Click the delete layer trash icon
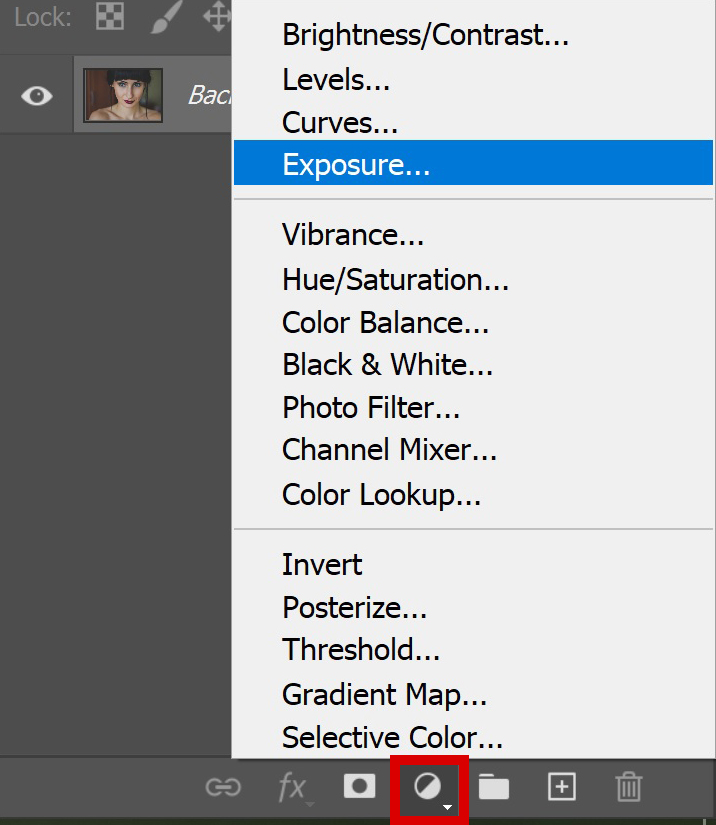The width and height of the screenshot is (716, 825). click(628, 787)
